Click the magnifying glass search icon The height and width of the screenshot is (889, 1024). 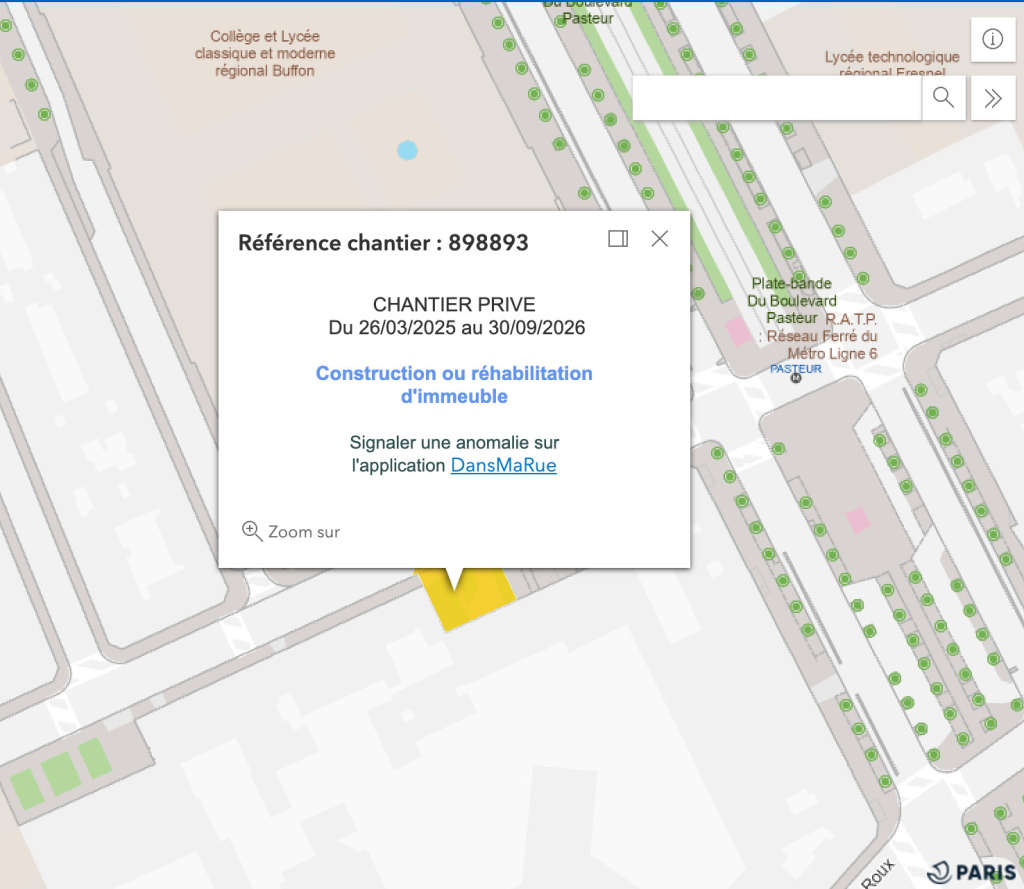click(x=943, y=97)
